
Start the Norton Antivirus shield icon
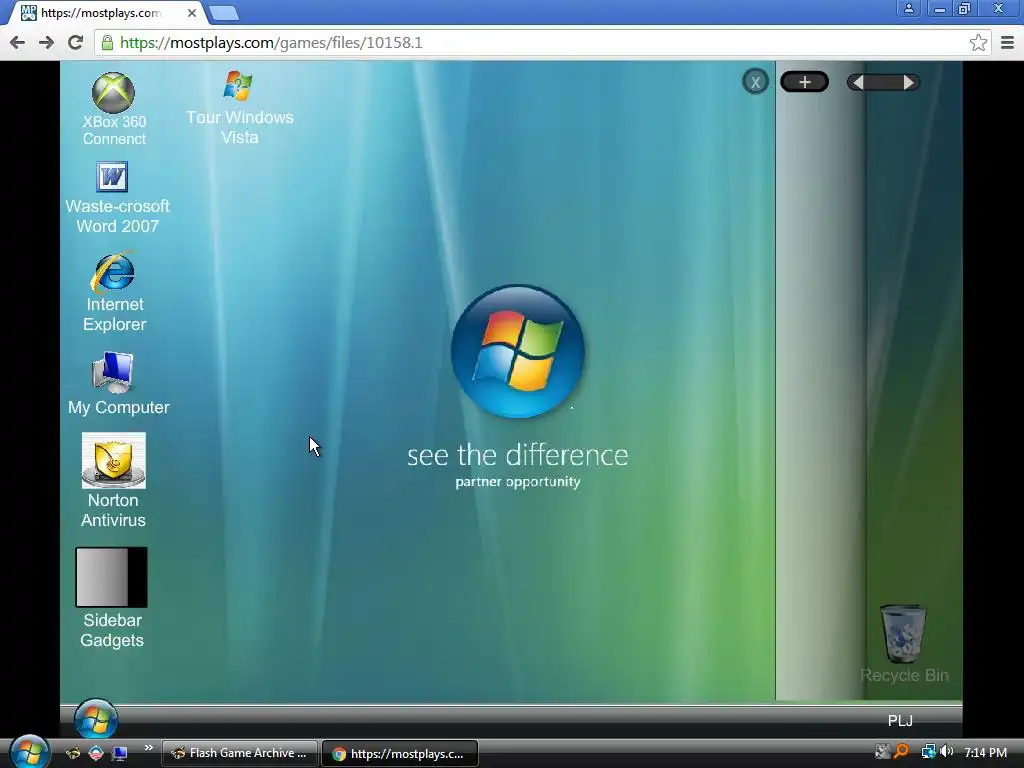pyautogui.click(x=114, y=460)
